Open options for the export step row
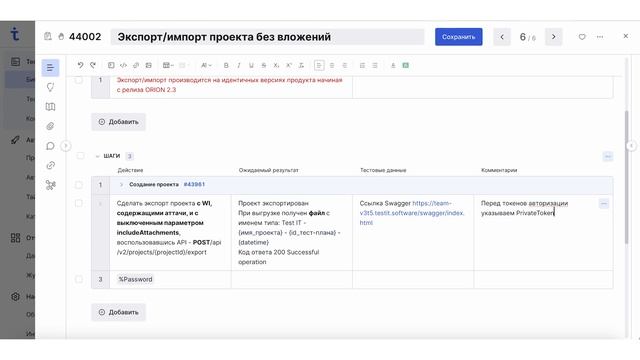 604,203
